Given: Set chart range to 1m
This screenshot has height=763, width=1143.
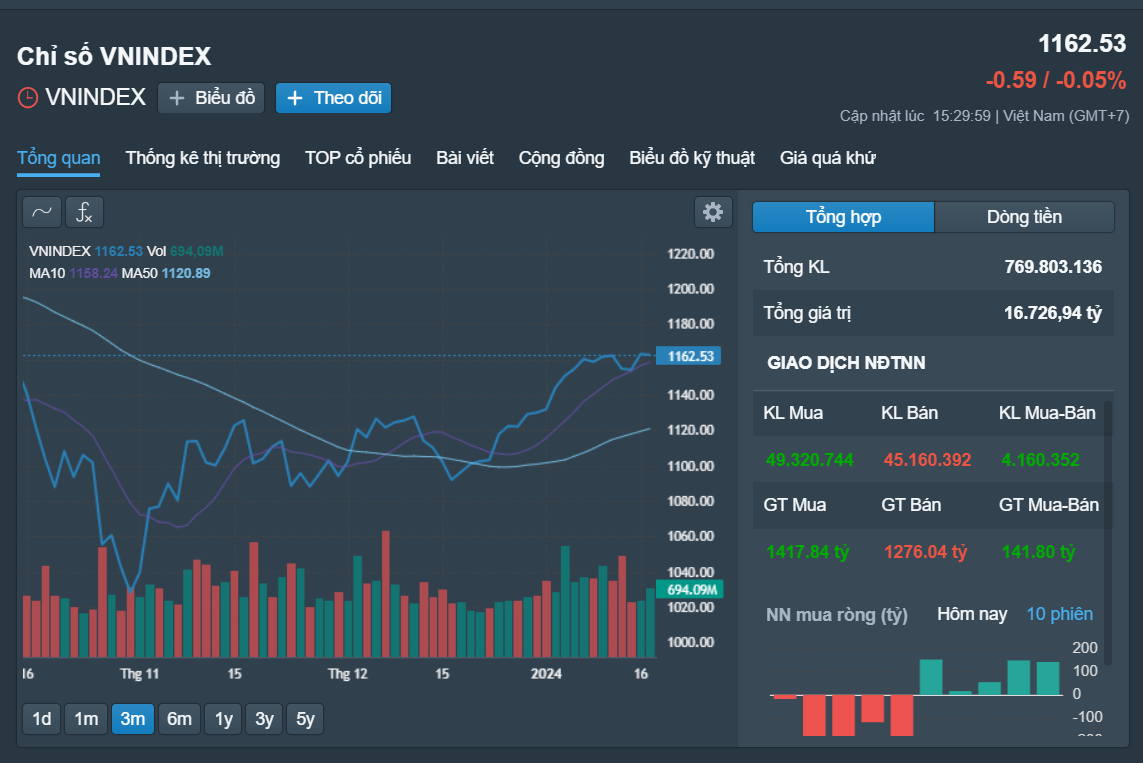Looking at the screenshot, I should [86, 719].
